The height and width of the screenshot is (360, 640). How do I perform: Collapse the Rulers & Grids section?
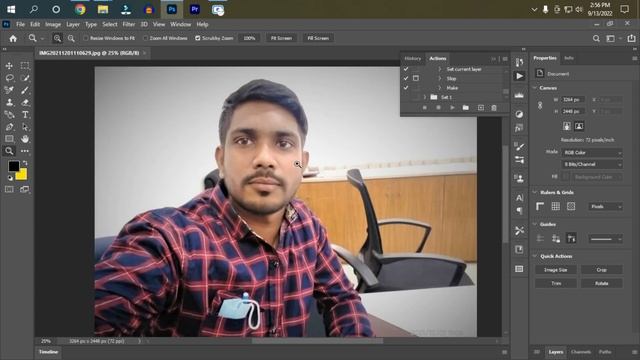(x=535, y=192)
